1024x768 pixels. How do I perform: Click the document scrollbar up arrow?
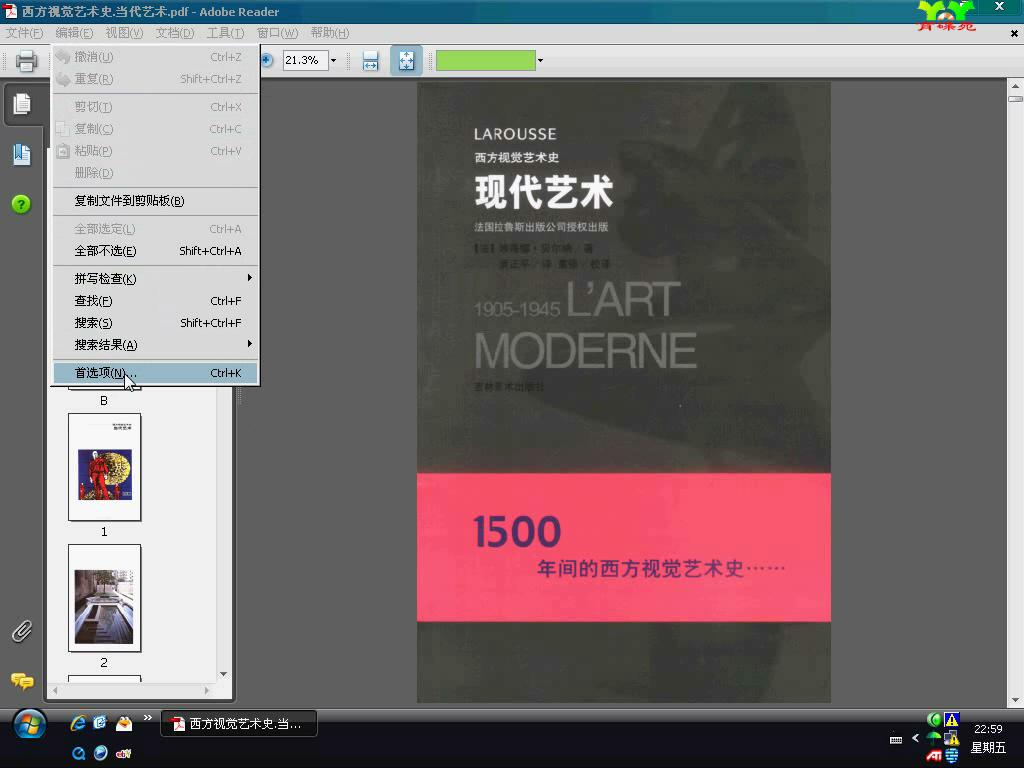[x=1015, y=86]
